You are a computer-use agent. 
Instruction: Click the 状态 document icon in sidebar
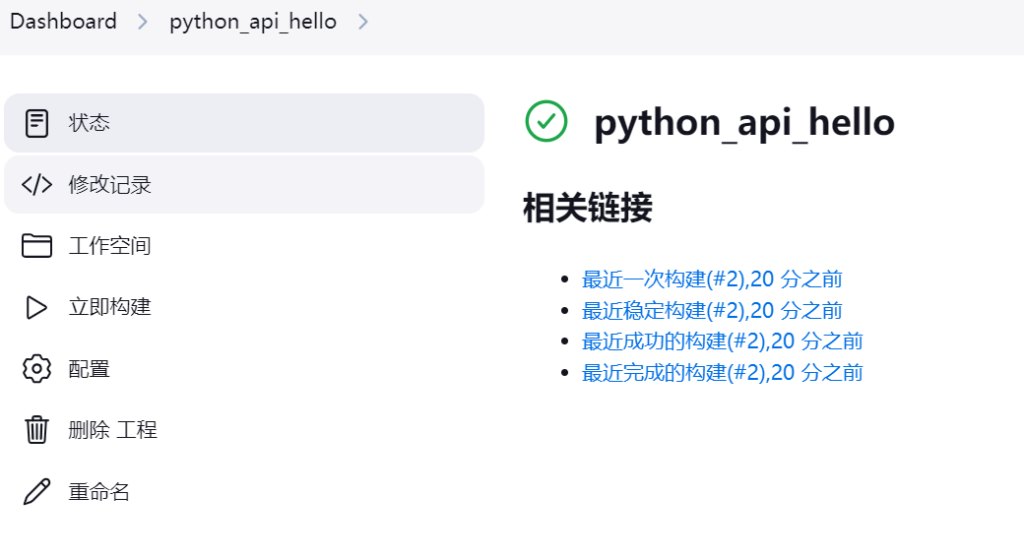click(37, 123)
